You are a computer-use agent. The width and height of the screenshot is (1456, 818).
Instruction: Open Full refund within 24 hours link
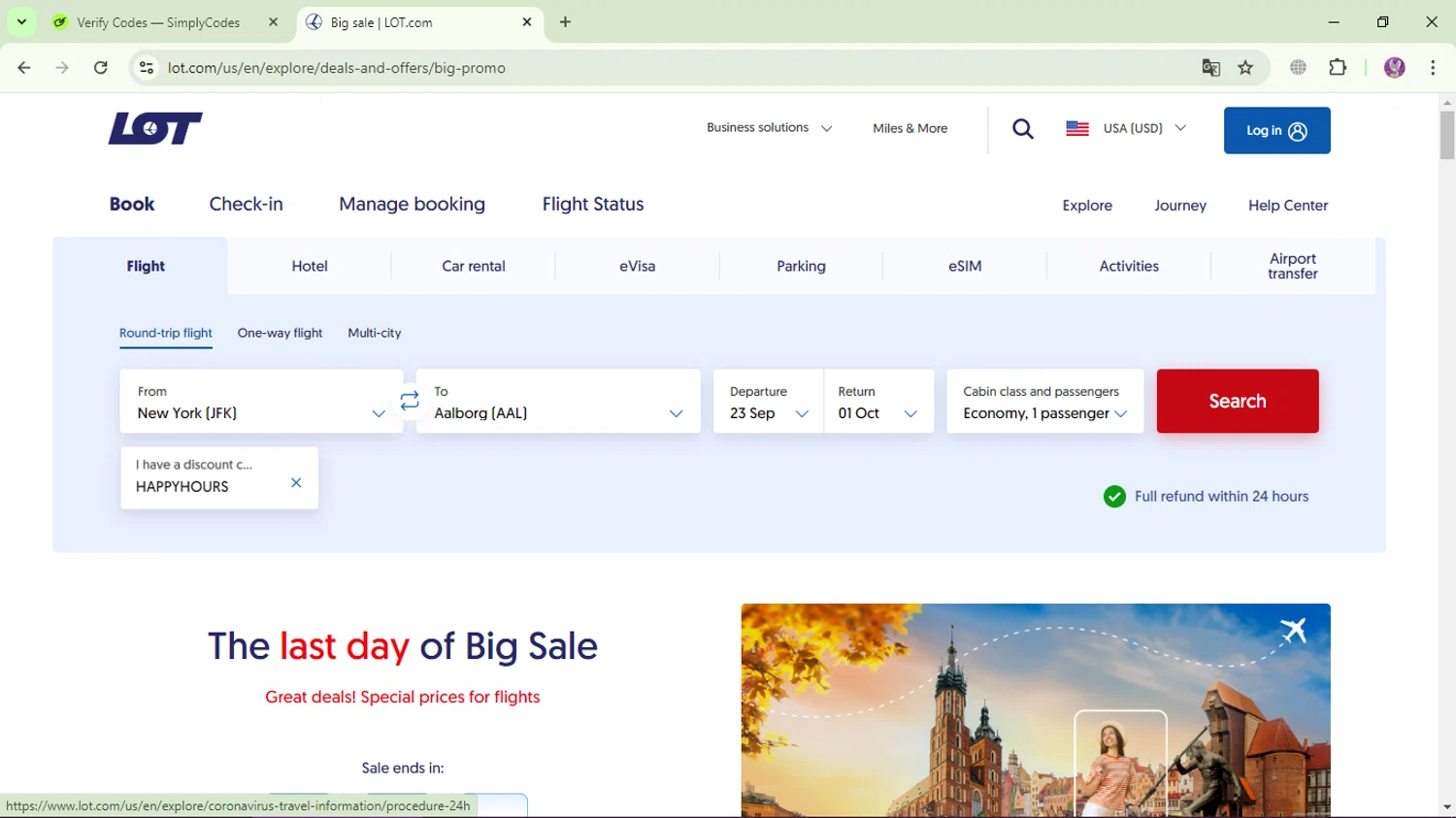point(1221,496)
